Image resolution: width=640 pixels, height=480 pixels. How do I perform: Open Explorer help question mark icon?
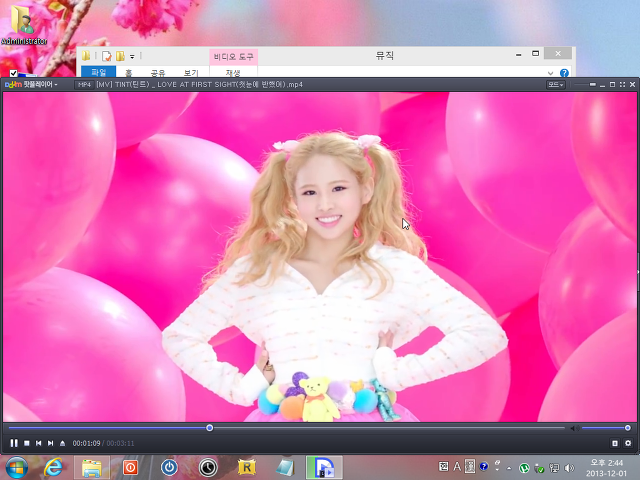(564, 73)
